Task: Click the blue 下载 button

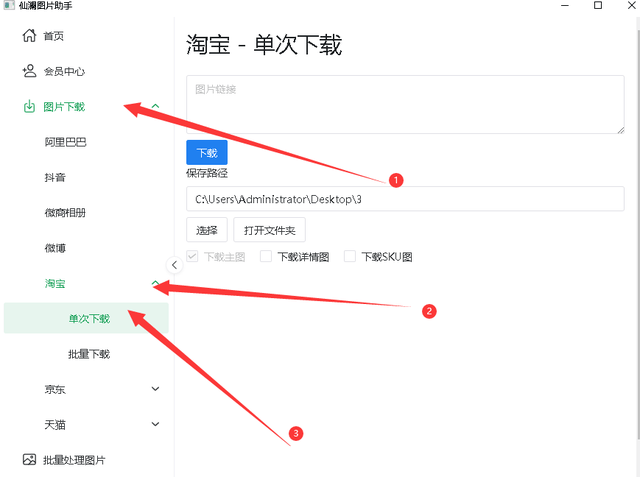Action: (207, 153)
